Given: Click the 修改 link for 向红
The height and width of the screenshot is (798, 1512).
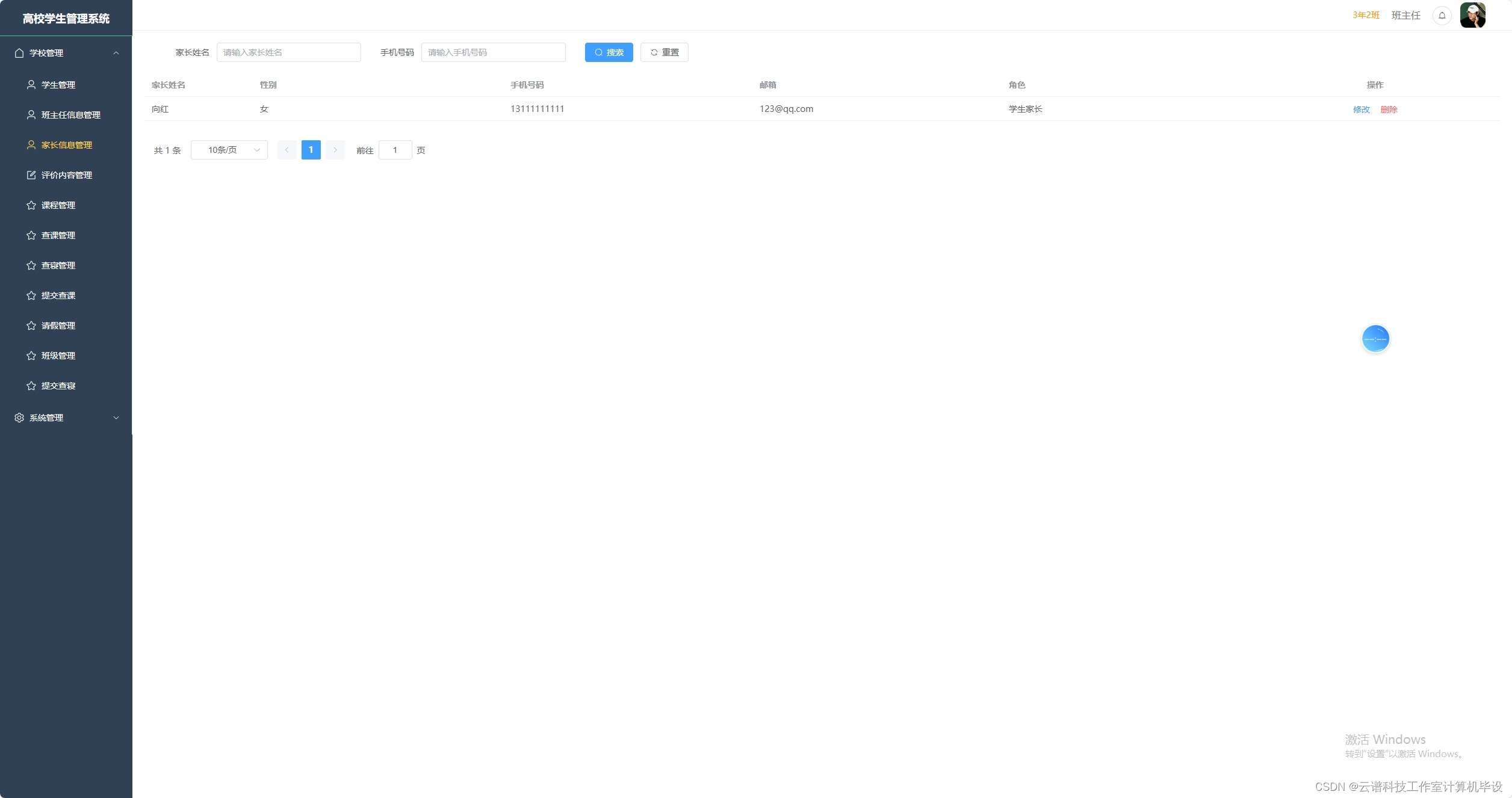Looking at the screenshot, I should coord(1361,110).
